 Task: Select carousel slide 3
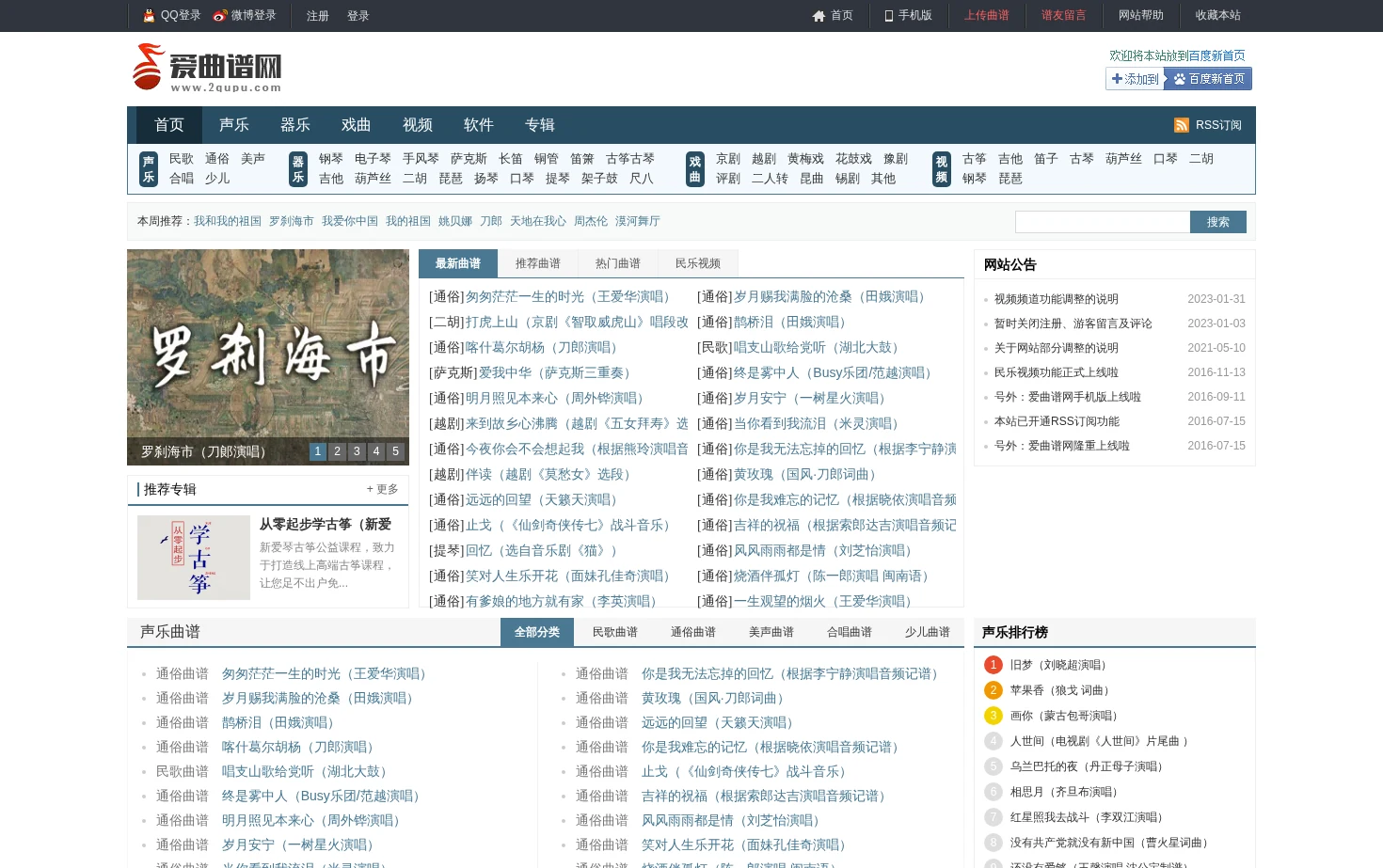tap(357, 451)
